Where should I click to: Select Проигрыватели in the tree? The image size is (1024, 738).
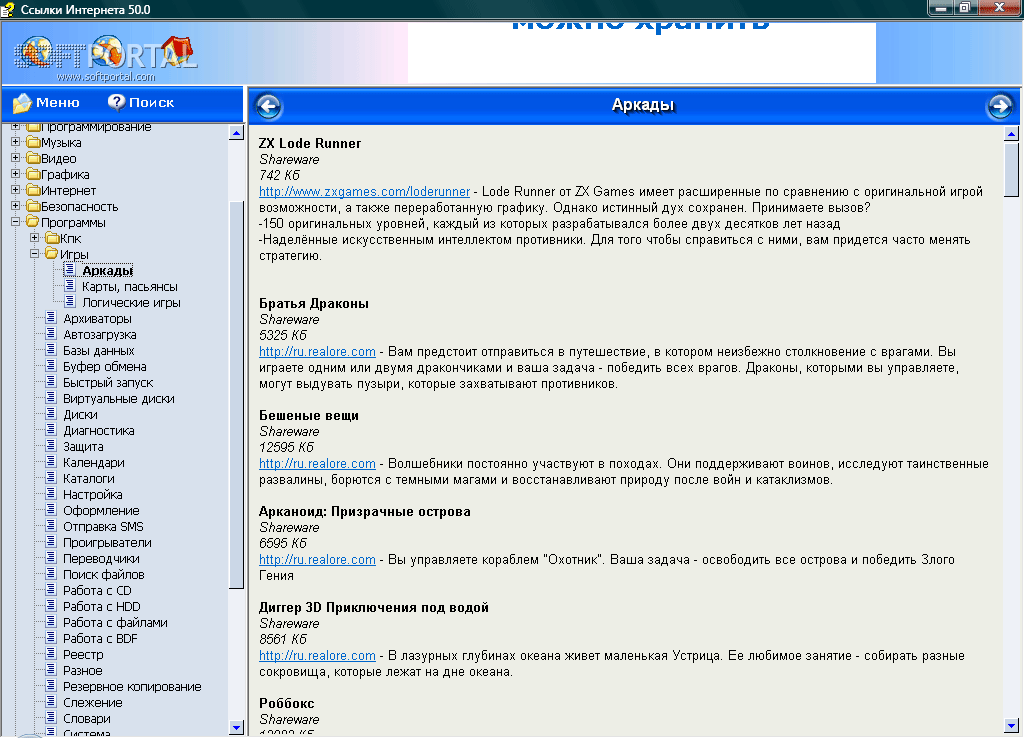click(107, 543)
